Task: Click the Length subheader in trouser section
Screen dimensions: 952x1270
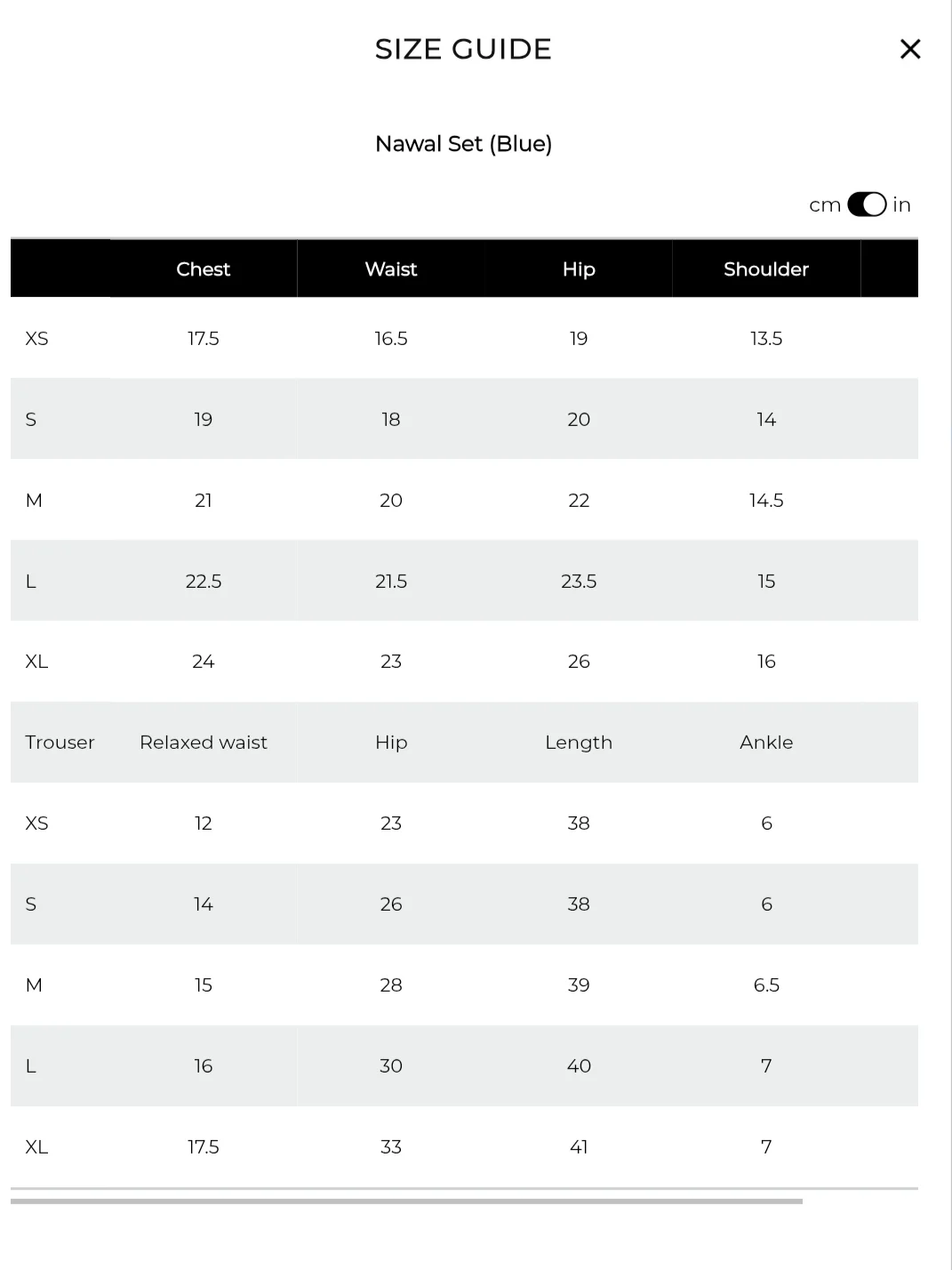Action: (579, 743)
